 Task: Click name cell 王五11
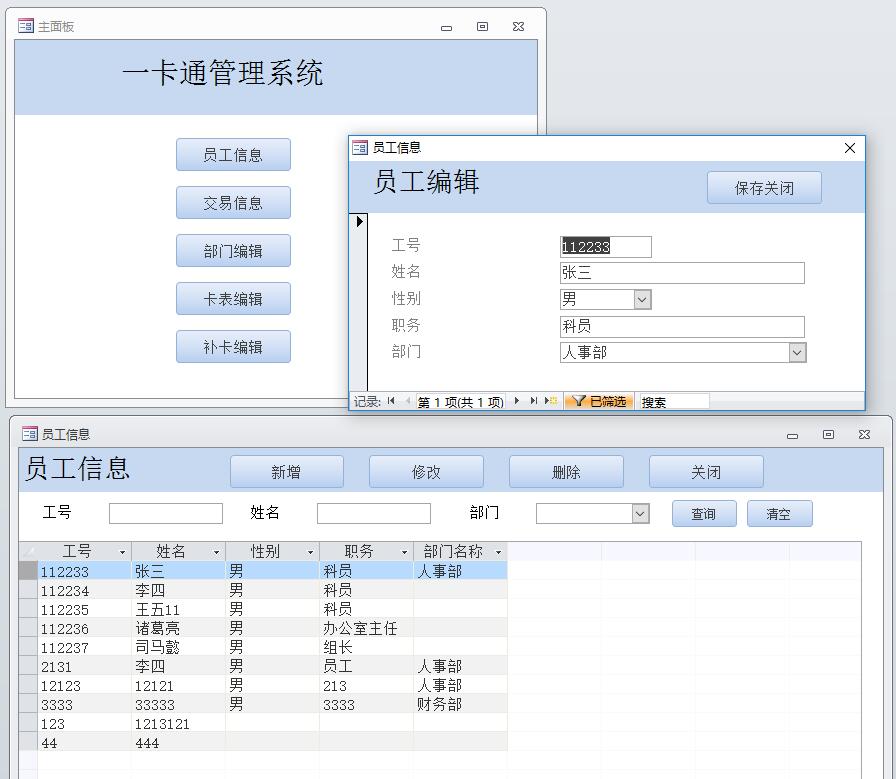(179, 609)
